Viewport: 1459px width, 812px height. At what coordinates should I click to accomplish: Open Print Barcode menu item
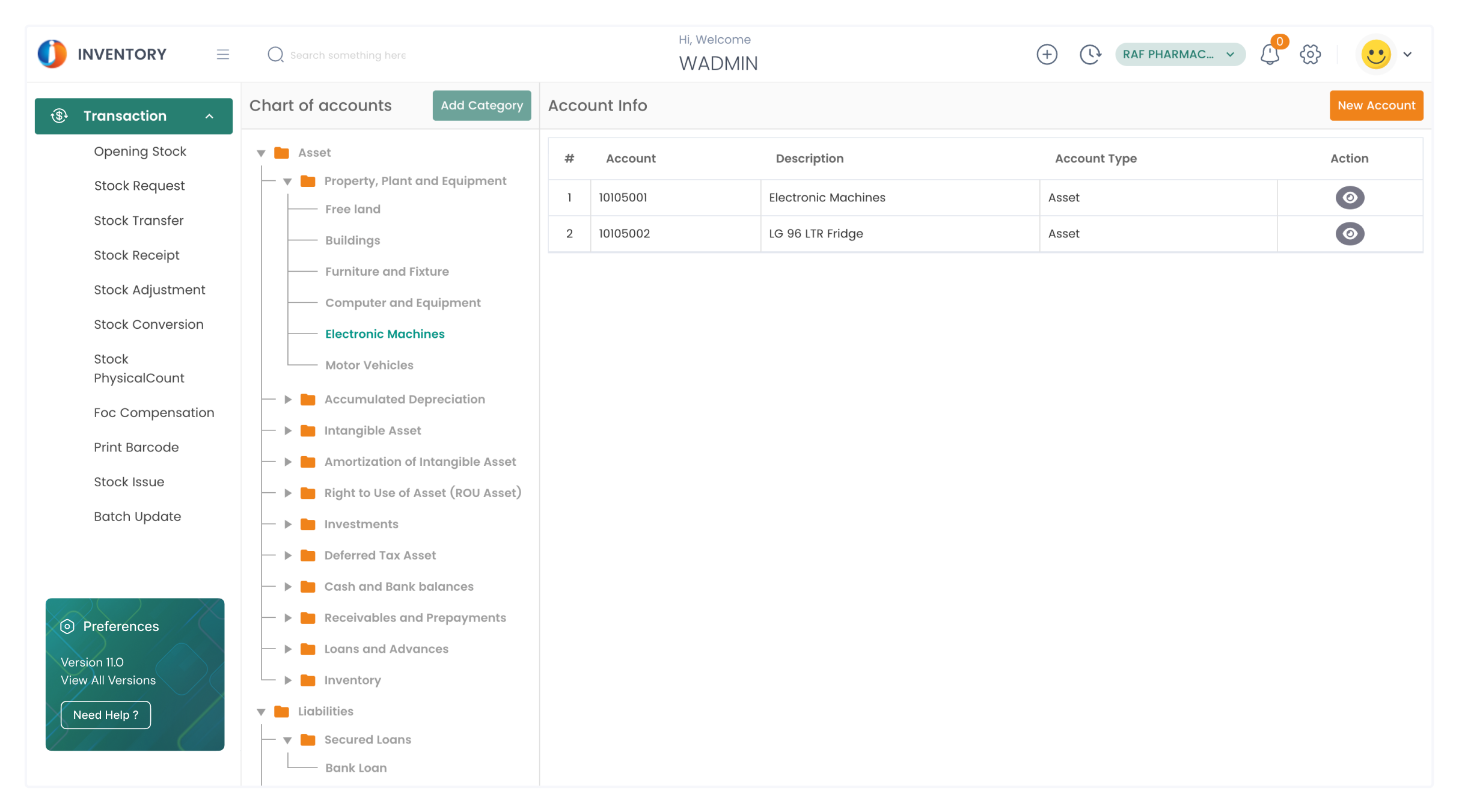click(x=136, y=447)
